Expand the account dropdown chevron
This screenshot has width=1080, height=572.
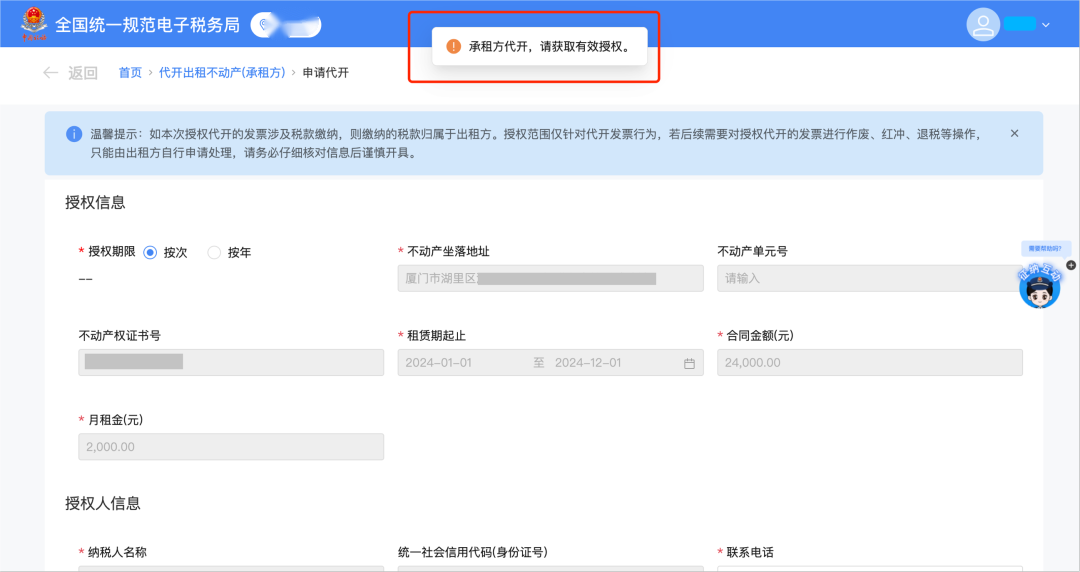click(1046, 25)
